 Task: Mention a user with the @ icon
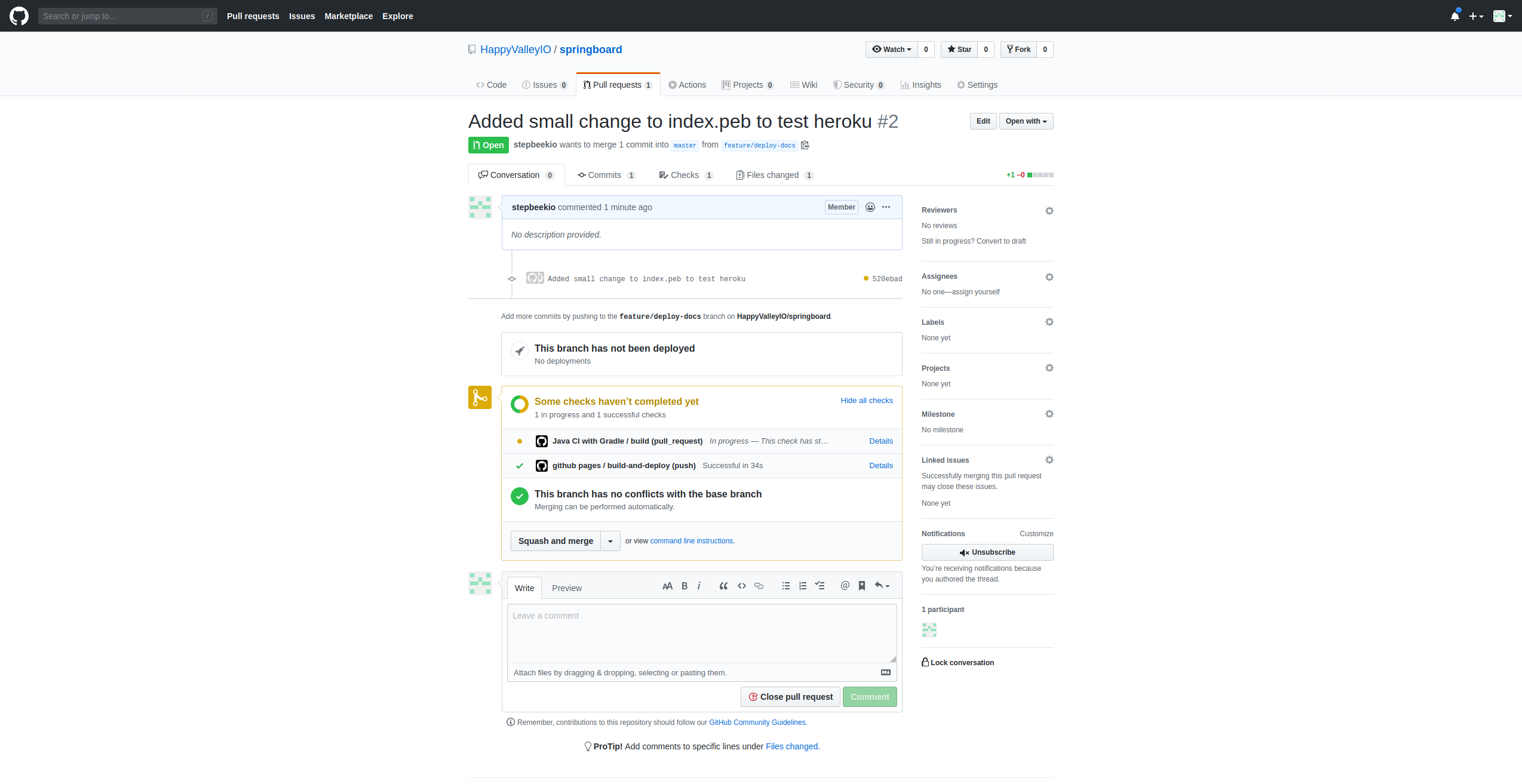[845, 586]
